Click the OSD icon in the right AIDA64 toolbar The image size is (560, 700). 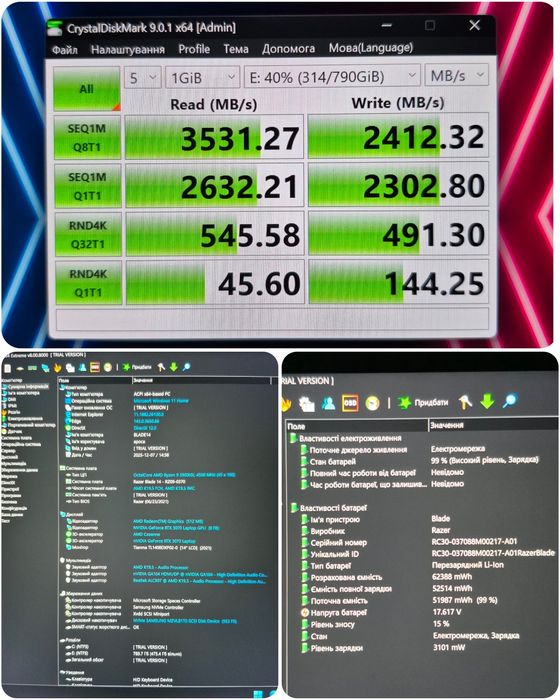coord(350,403)
